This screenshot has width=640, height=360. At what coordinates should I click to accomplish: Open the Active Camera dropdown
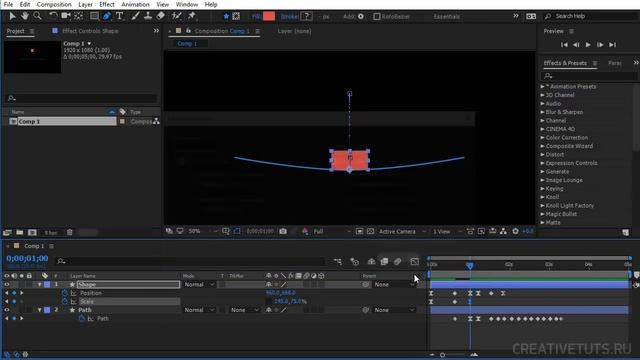point(402,231)
